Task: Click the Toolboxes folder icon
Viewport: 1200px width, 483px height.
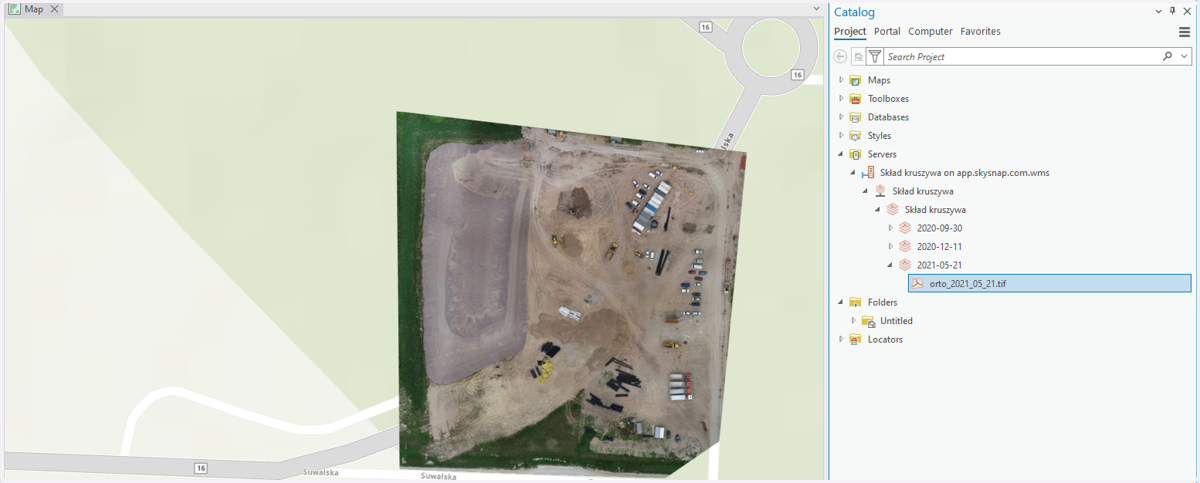Action: [x=855, y=99]
